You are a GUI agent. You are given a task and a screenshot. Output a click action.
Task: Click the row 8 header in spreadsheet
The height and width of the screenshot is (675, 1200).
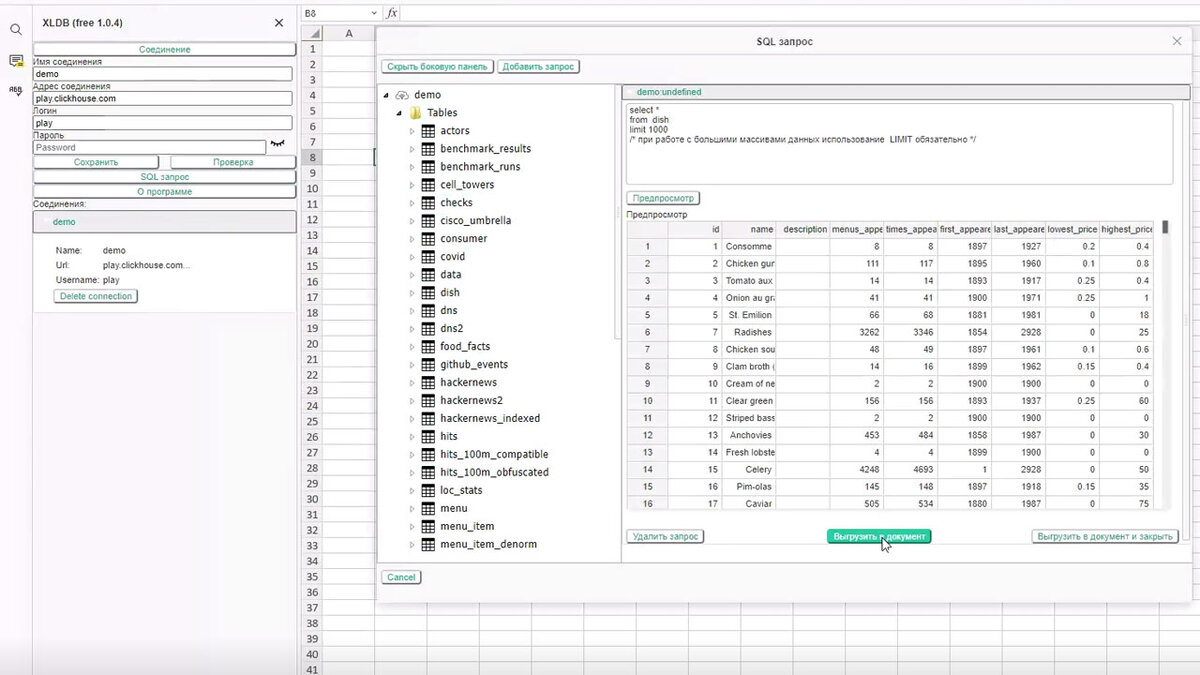312,157
